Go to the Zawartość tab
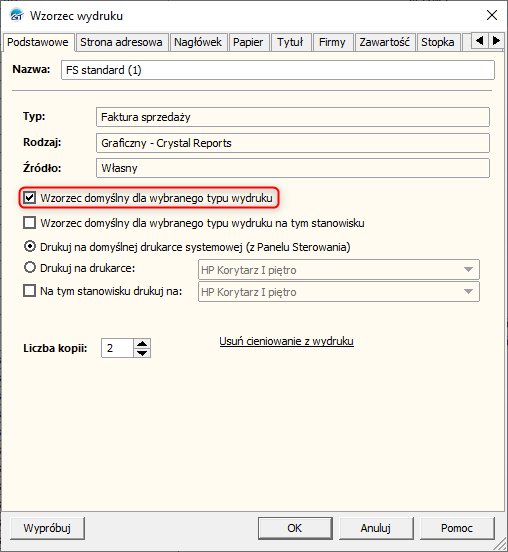 coord(384,42)
